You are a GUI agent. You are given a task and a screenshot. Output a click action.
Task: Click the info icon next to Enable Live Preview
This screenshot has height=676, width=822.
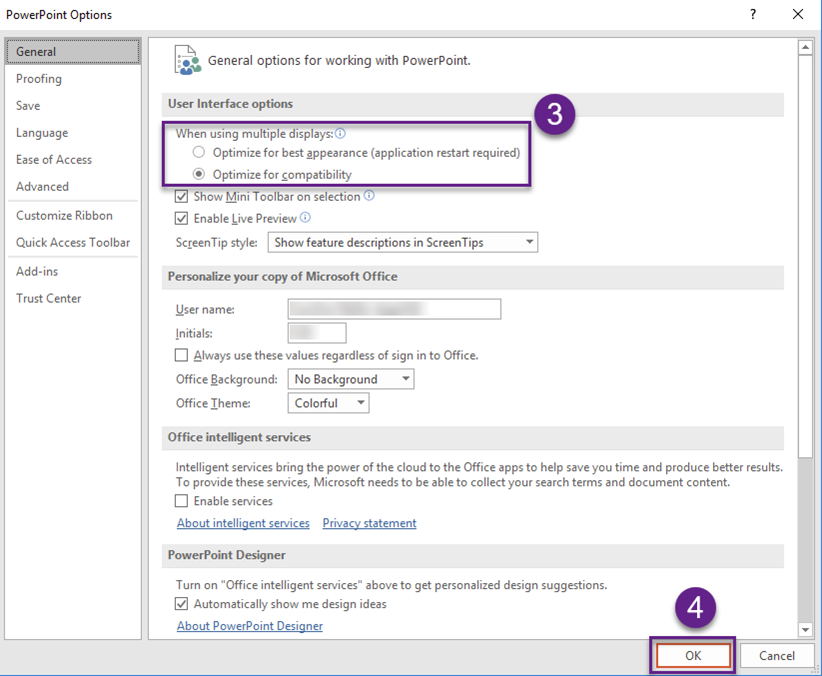point(305,218)
